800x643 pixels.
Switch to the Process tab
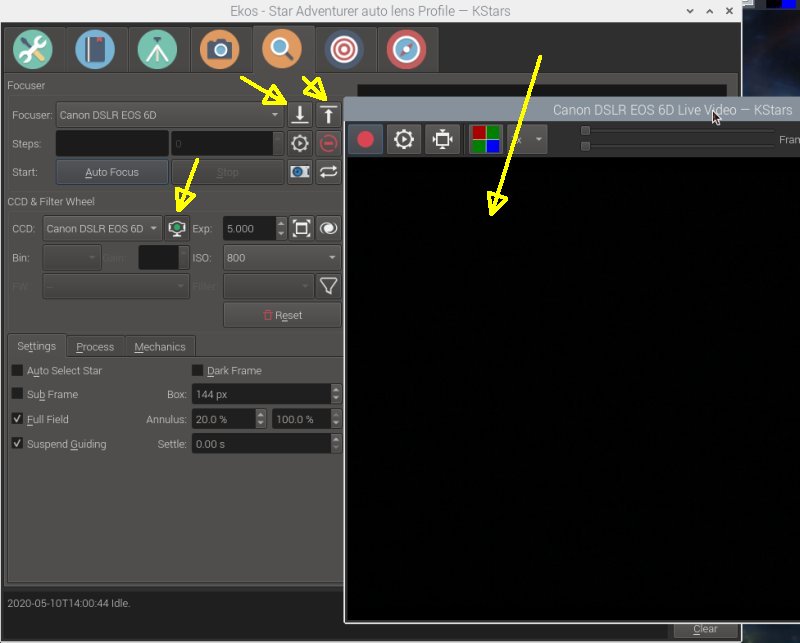click(x=95, y=347)
